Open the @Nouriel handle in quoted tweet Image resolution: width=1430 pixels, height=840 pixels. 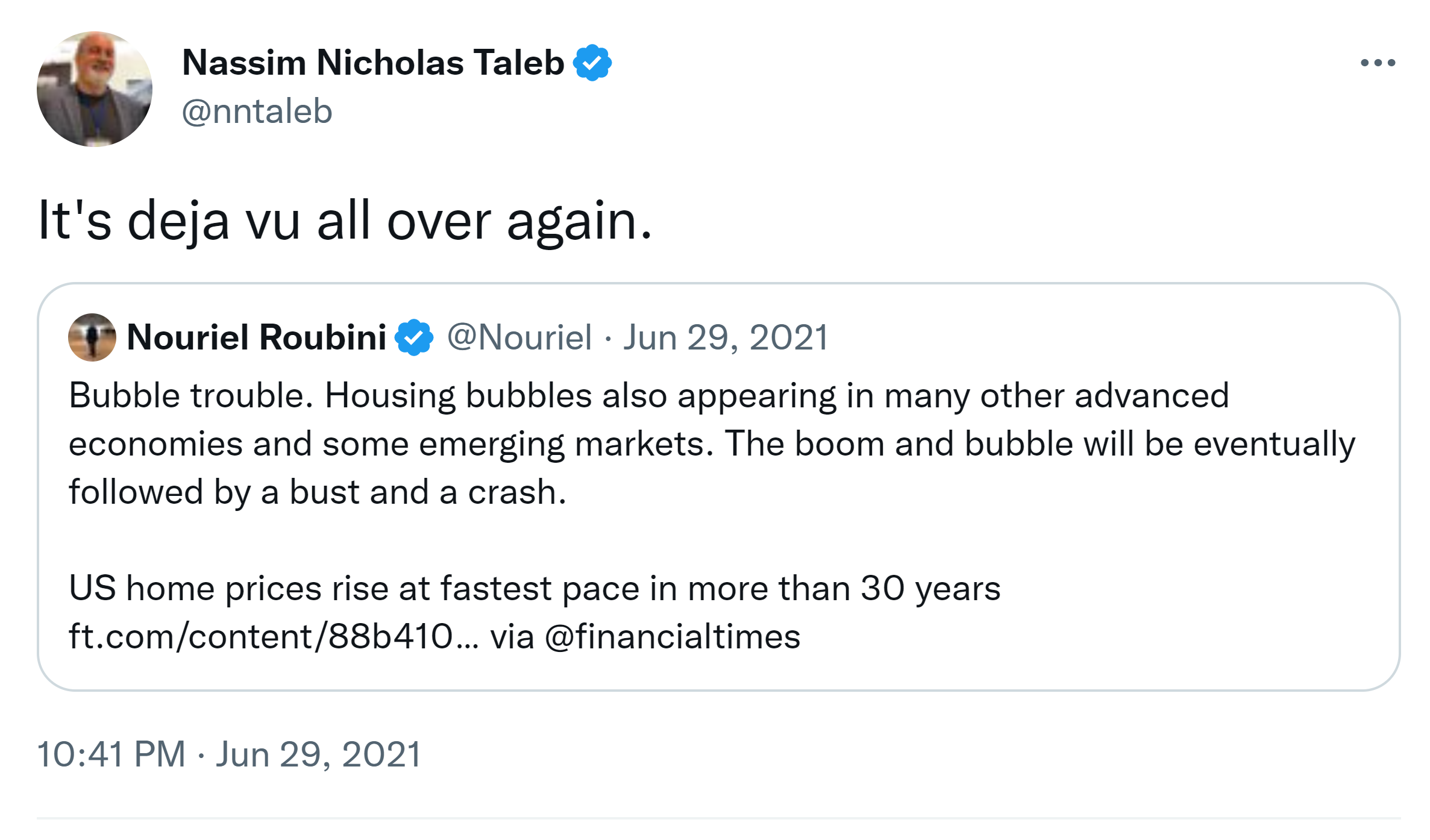click(x=519, y=337)
